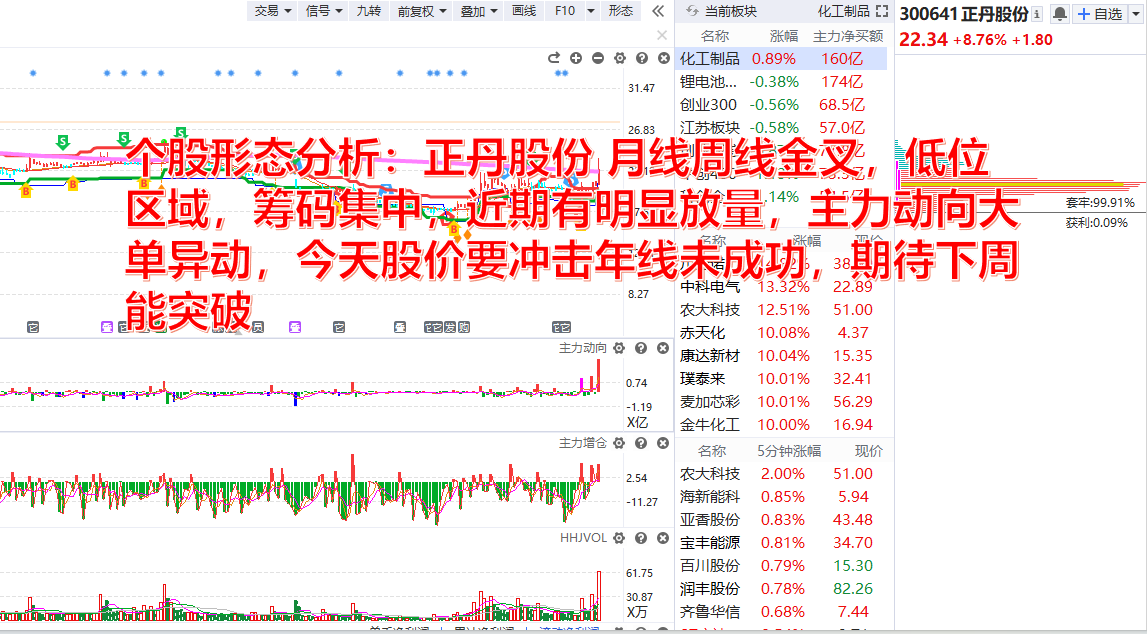
Task: Click the 形态 pattern button
Action: 620,11
